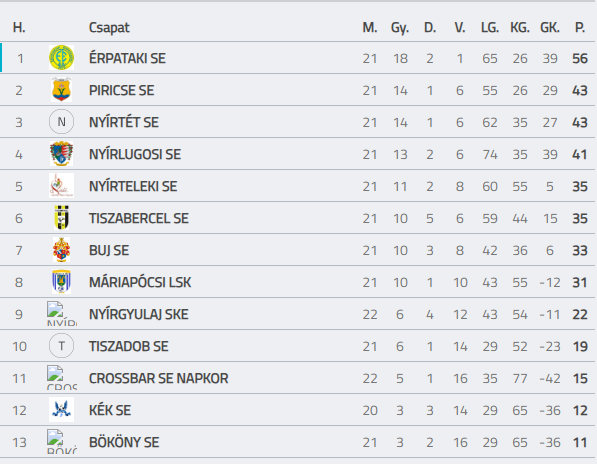Click the Érpataki SE team crest
This screenshot has height=464, width=597.
click(x=61, y=58)
